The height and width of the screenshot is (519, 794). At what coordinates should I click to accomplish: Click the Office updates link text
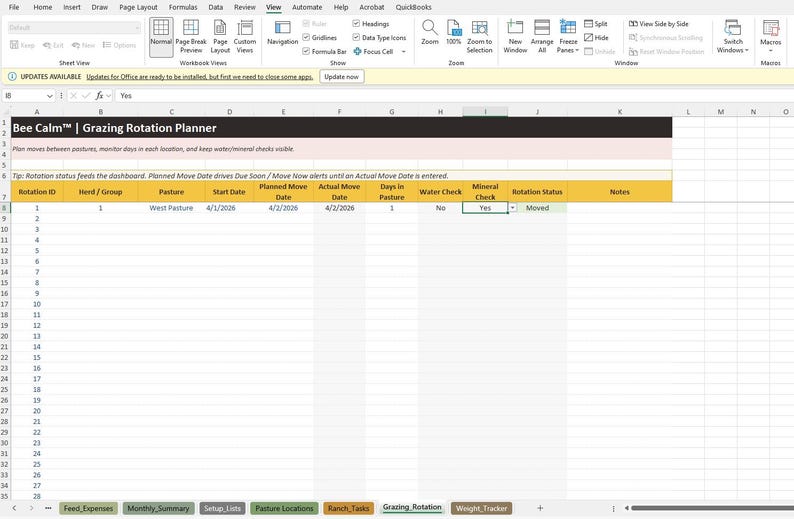200,76
